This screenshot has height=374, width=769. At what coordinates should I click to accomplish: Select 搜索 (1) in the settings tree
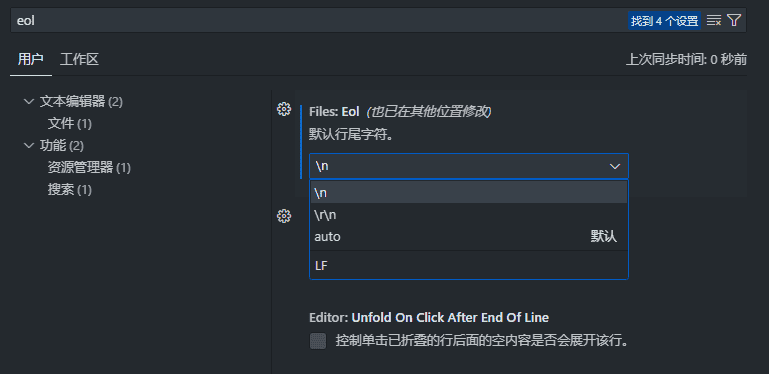(x=70, y=190)
